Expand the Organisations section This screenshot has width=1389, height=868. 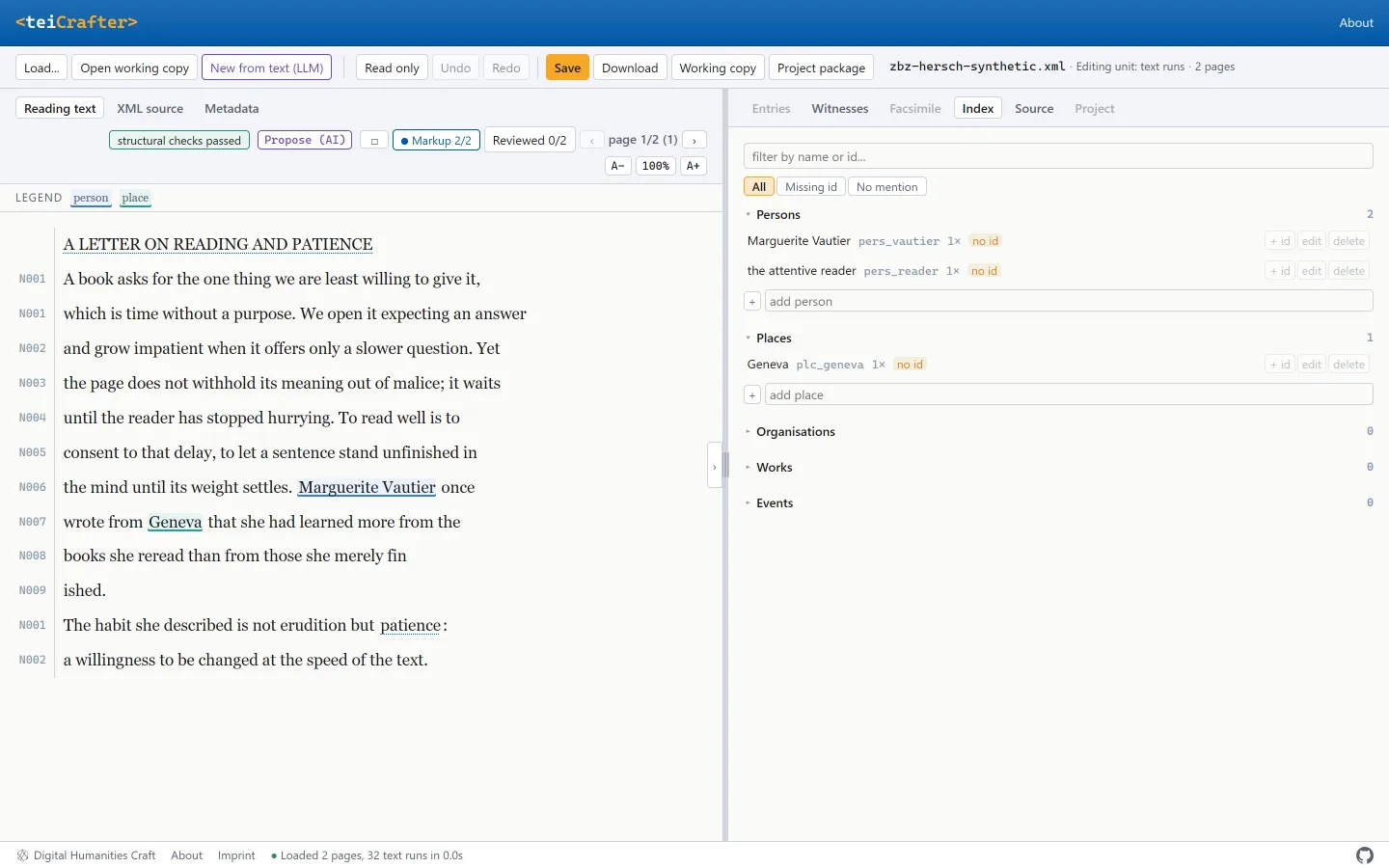[791, 432]
